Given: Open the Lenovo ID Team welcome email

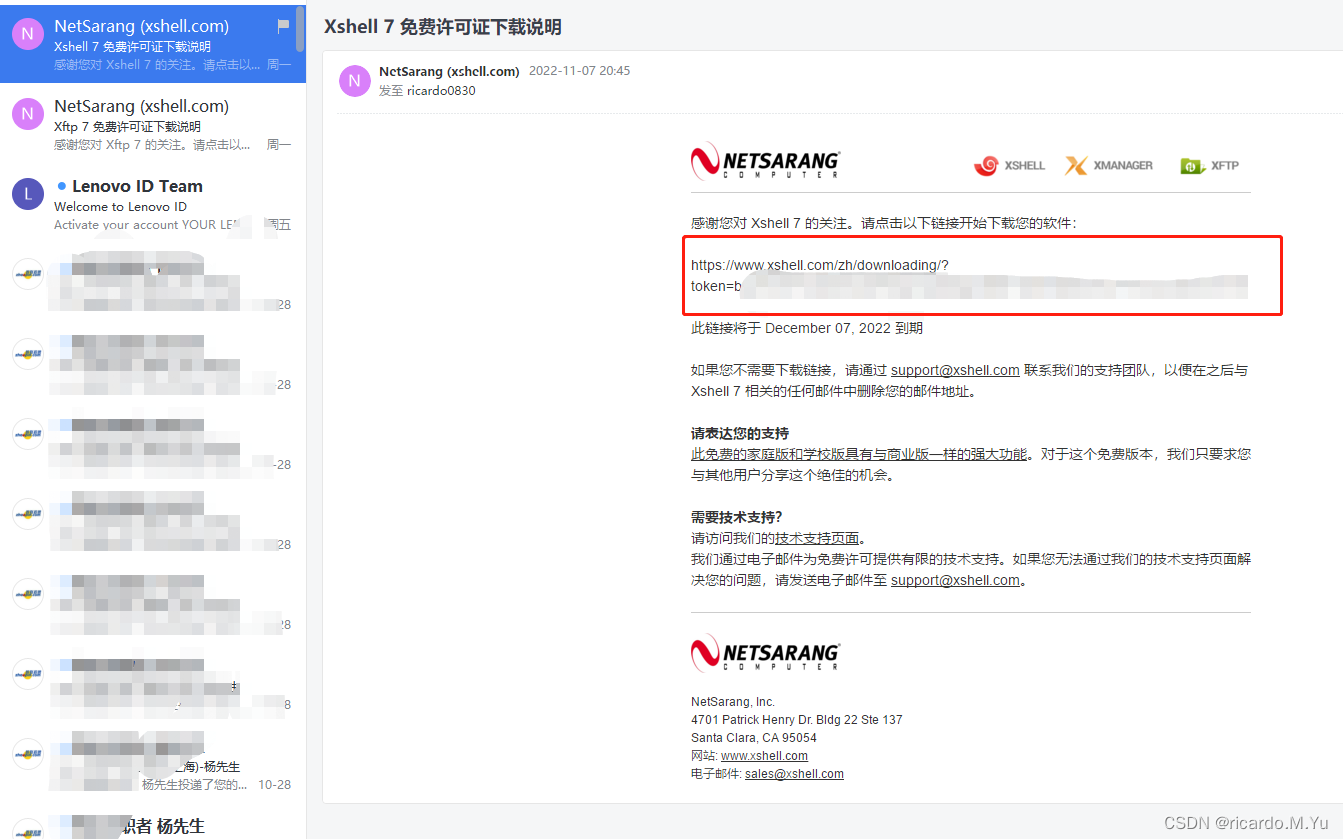Looking at the screenshot, I should pyautogui.click(x=152, y=204).
